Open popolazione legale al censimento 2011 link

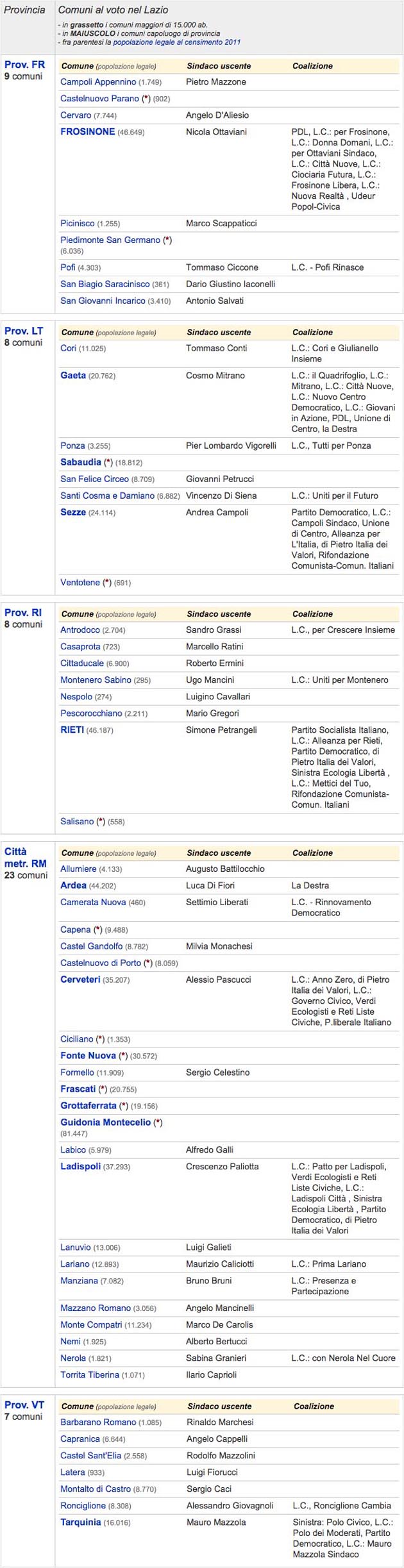pos(176,42)
